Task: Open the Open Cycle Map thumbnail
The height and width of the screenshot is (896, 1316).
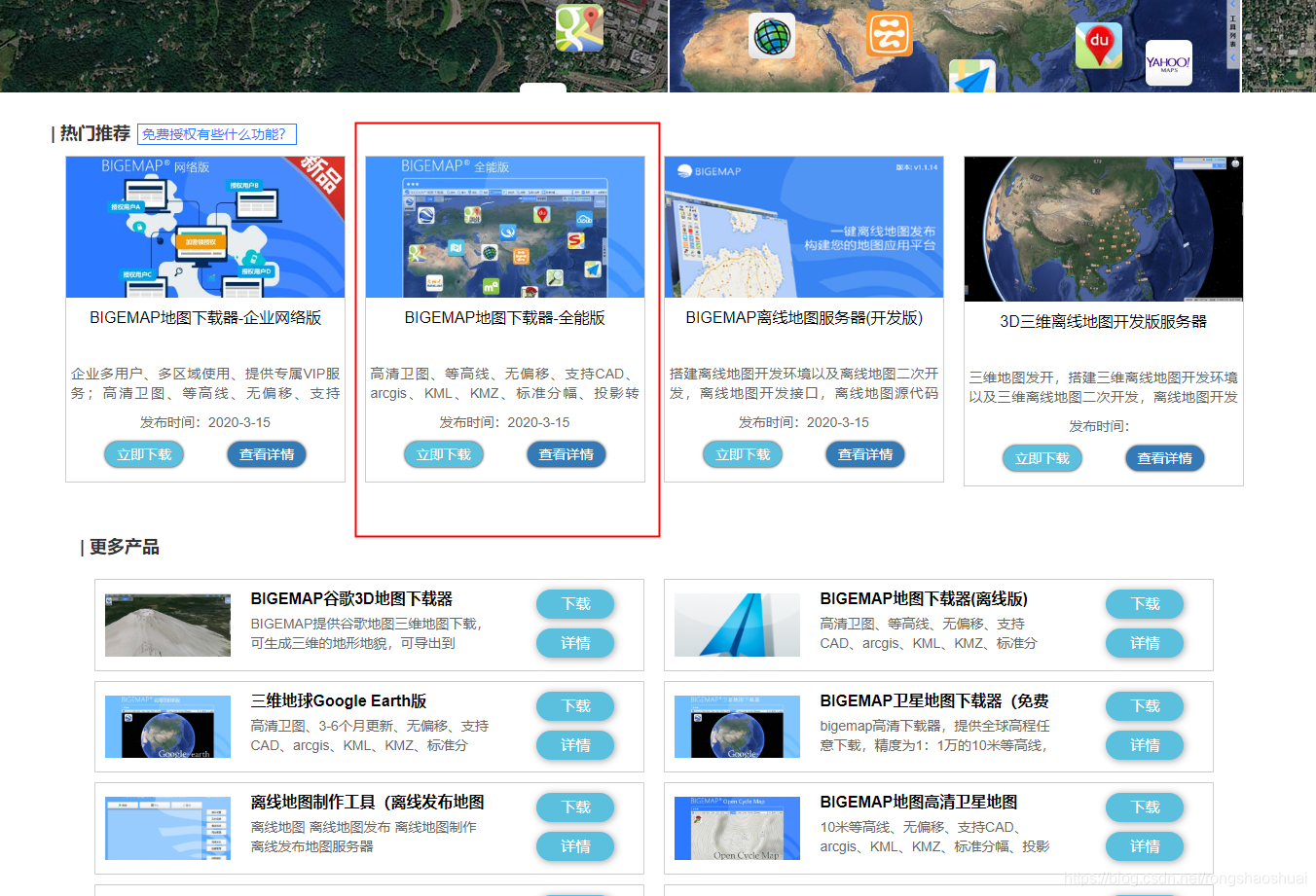Action: point(737,829)
